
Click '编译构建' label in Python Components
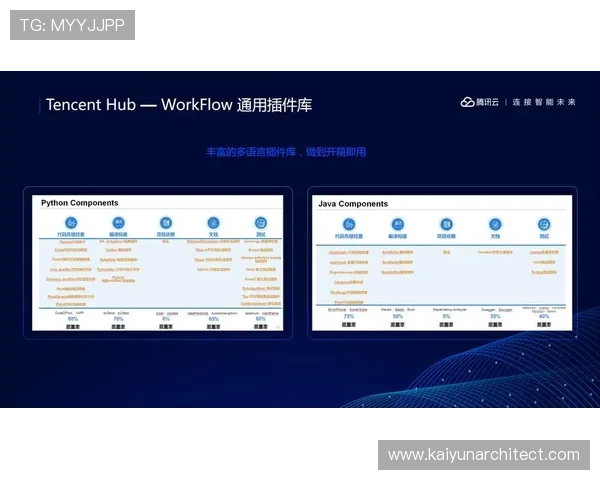coord(118,234)
